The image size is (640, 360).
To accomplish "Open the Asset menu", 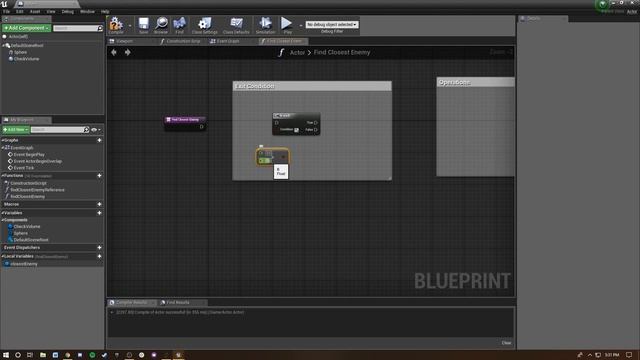I will click(x=35, y=11).
